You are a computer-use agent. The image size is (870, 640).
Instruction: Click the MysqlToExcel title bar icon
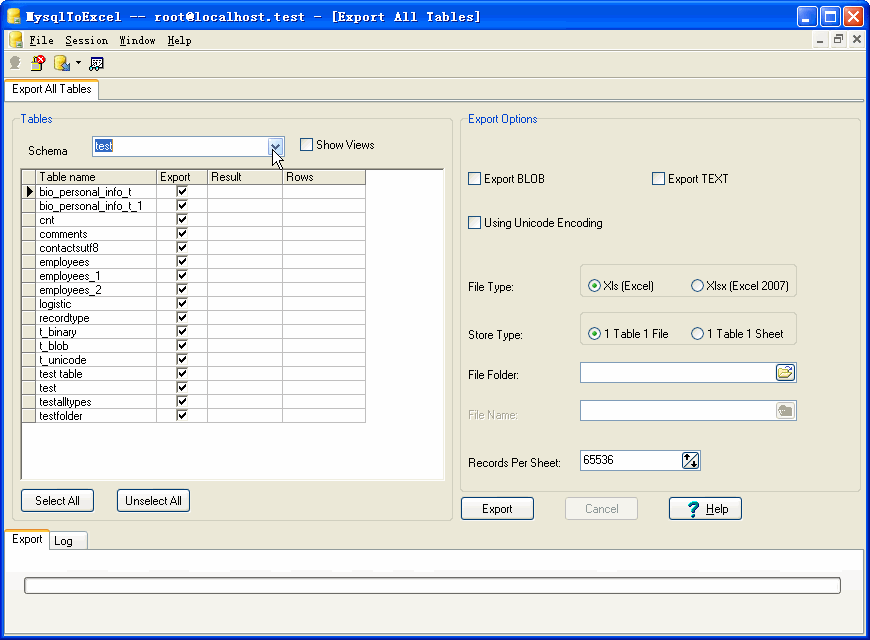coord(14,16)
